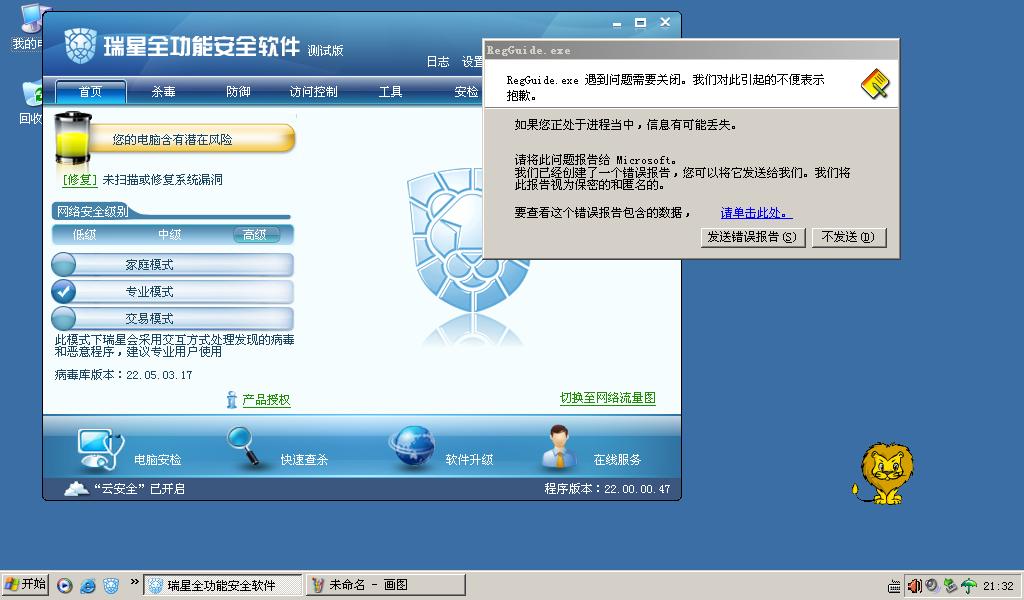Click the Rising shield logo in title bar
Screen dimensions: 1024x600
[x=80, y=46]
